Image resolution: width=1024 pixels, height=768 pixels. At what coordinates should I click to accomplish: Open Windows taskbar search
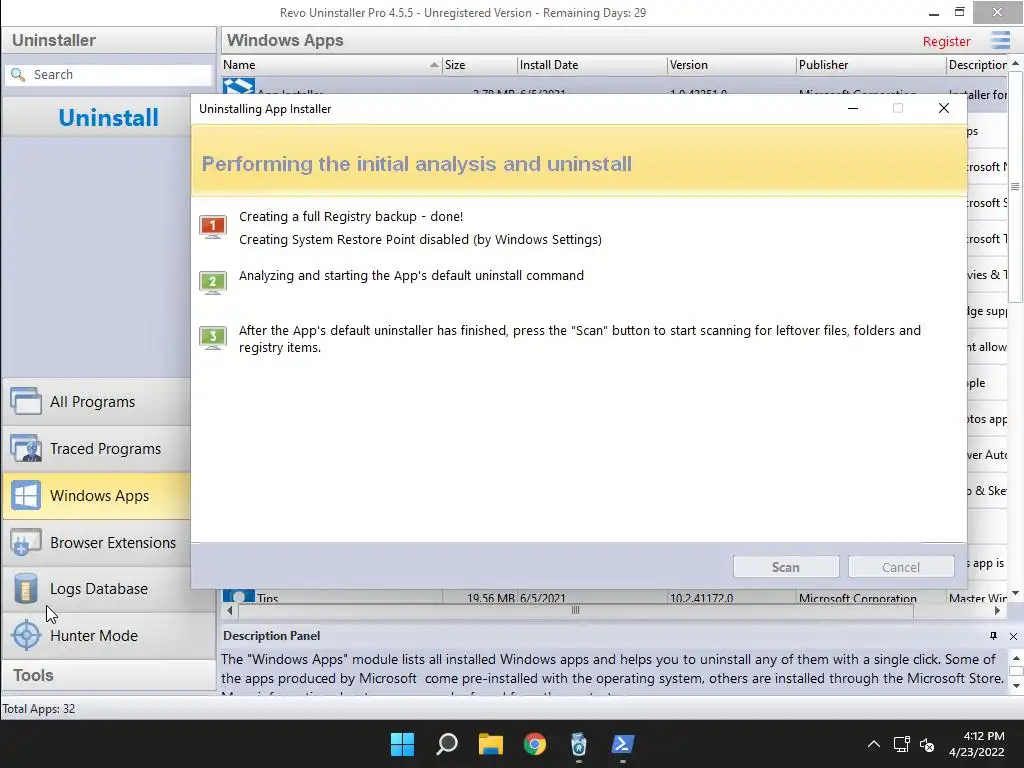[x=447, y=744]
